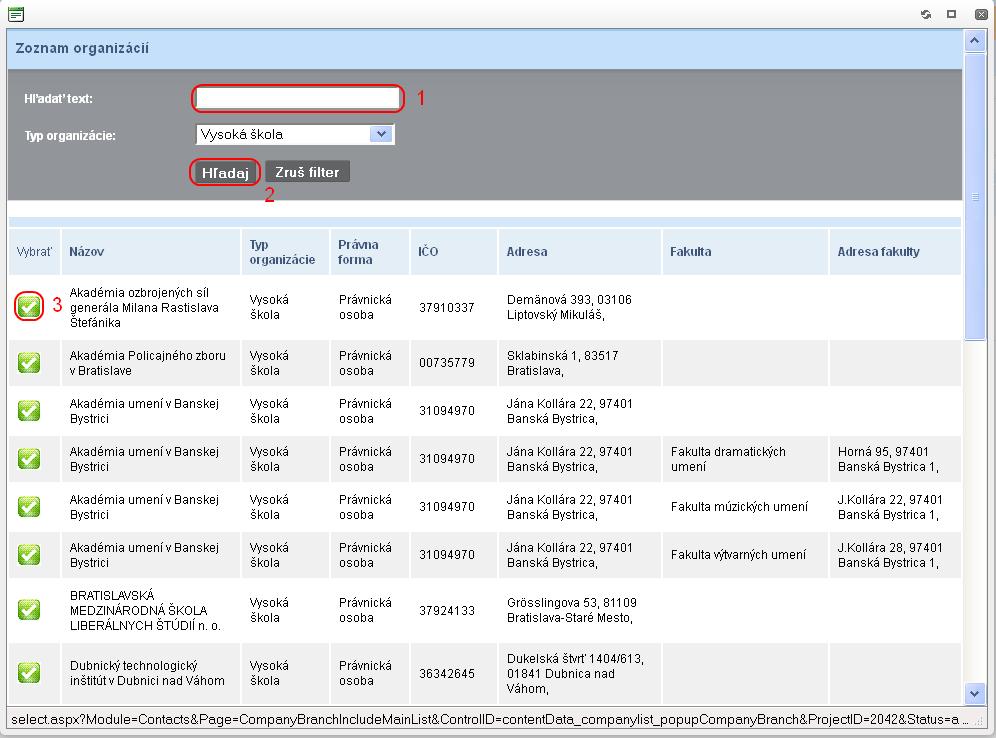
Task: Click the Typ organizácie label beside the dropdown
Action: click(70, 135)
